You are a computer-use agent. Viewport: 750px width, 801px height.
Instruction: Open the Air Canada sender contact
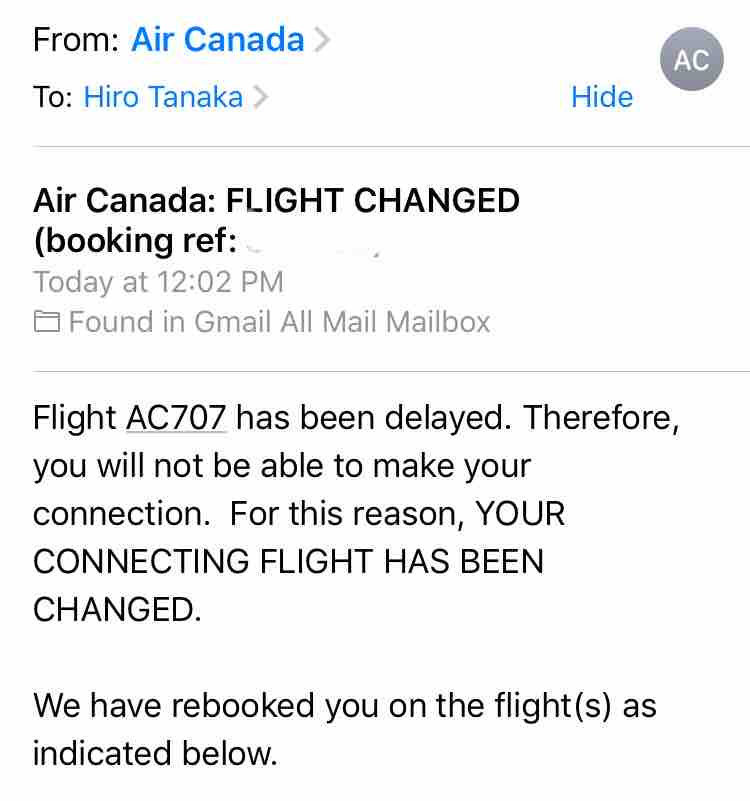coord(218,39)
